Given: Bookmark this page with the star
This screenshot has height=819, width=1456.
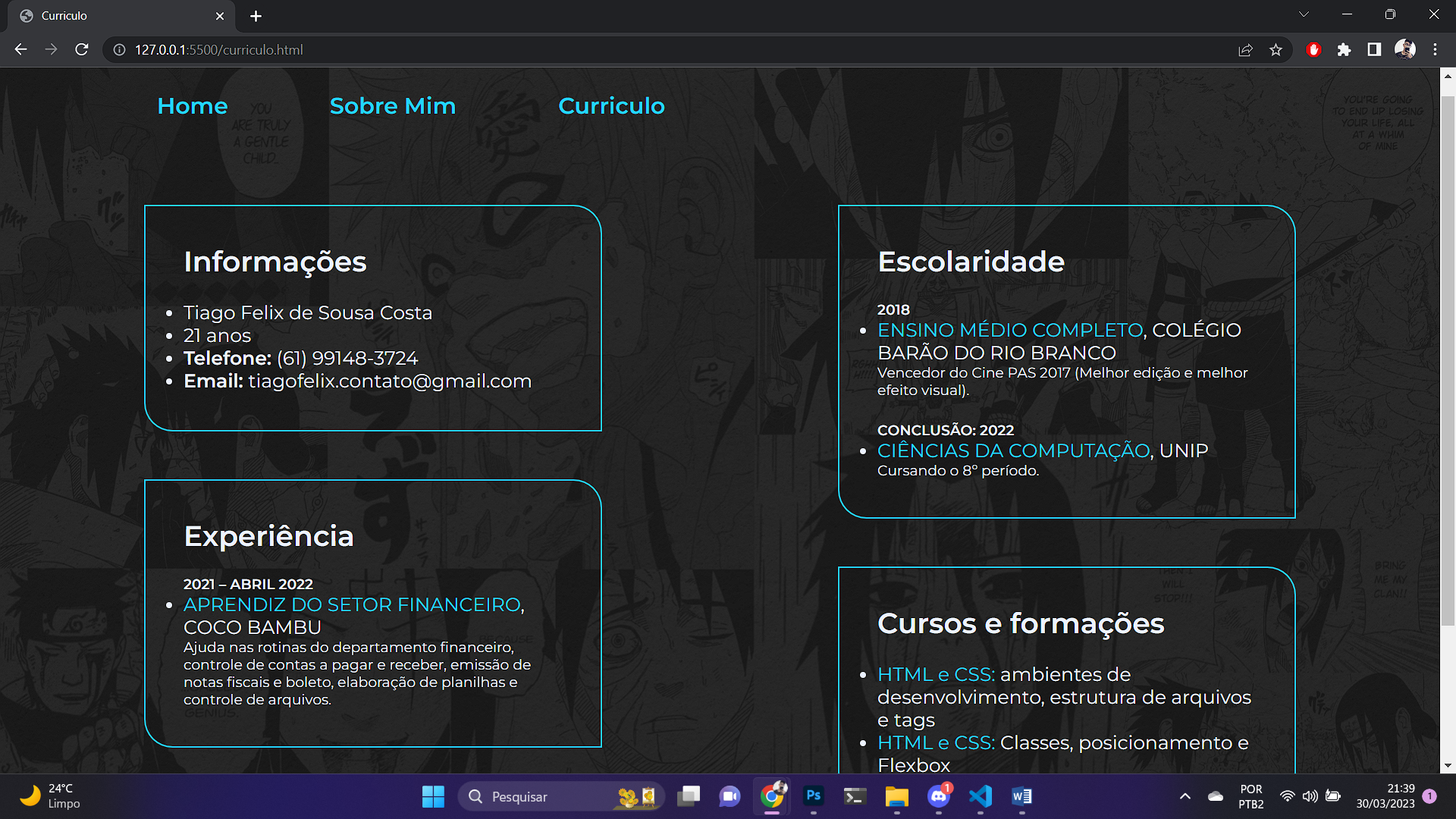Looking at the screenshot, I should click(x=1276, y=50).
